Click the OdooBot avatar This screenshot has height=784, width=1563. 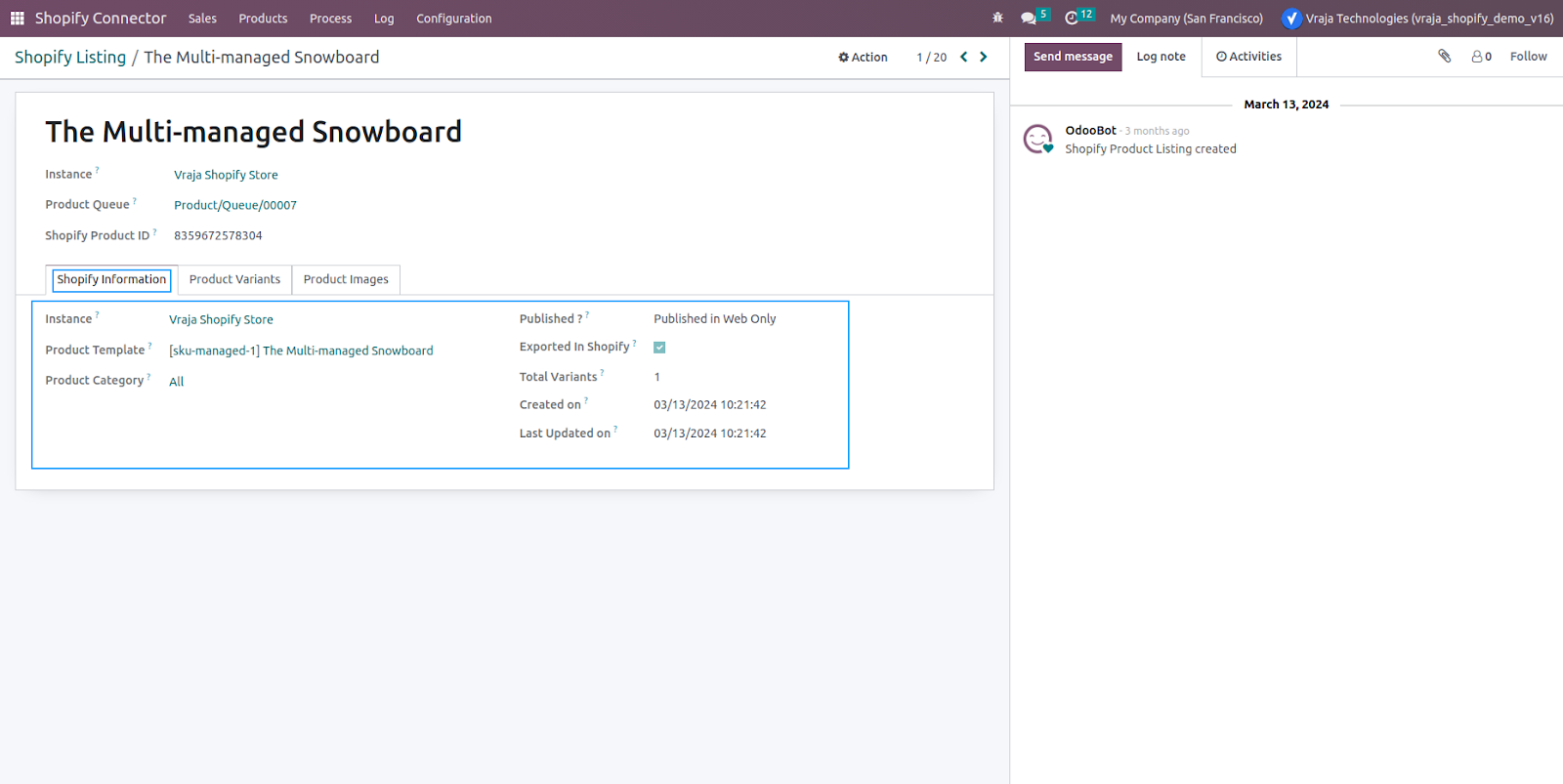1037,139
